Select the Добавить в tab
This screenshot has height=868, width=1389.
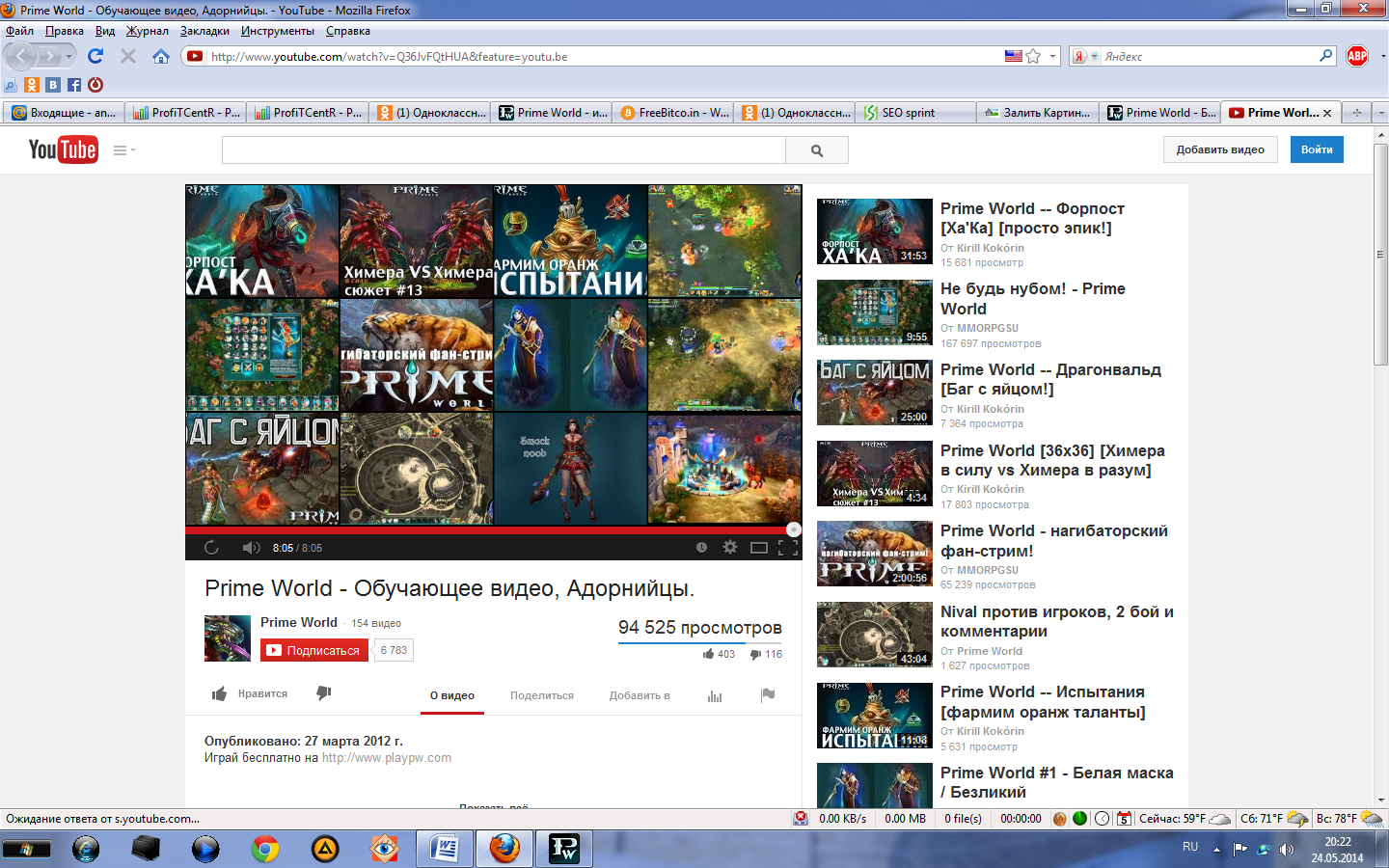(640, 695)
